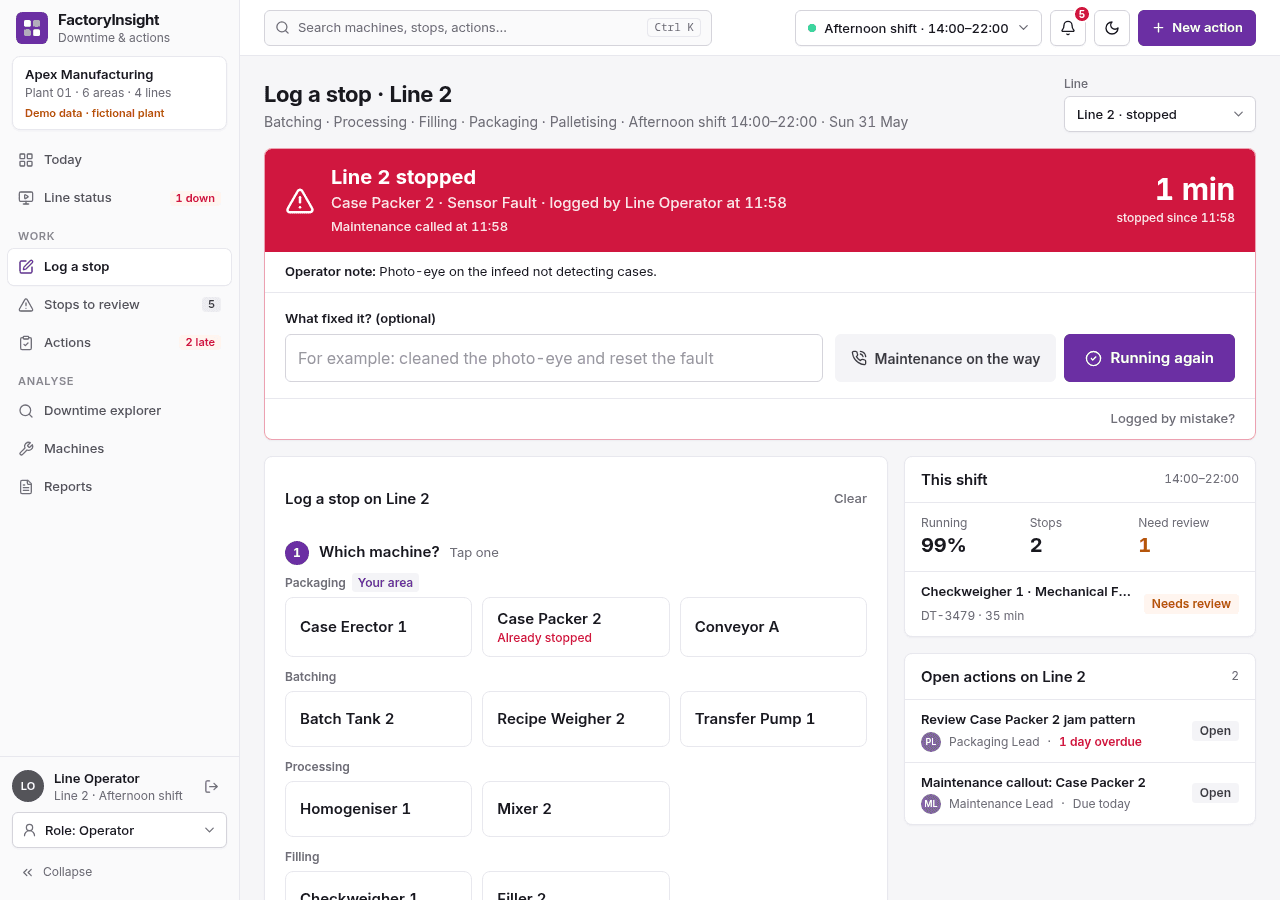
Task: Select Recipe Weigher 2
Action: tap(575, 719)
